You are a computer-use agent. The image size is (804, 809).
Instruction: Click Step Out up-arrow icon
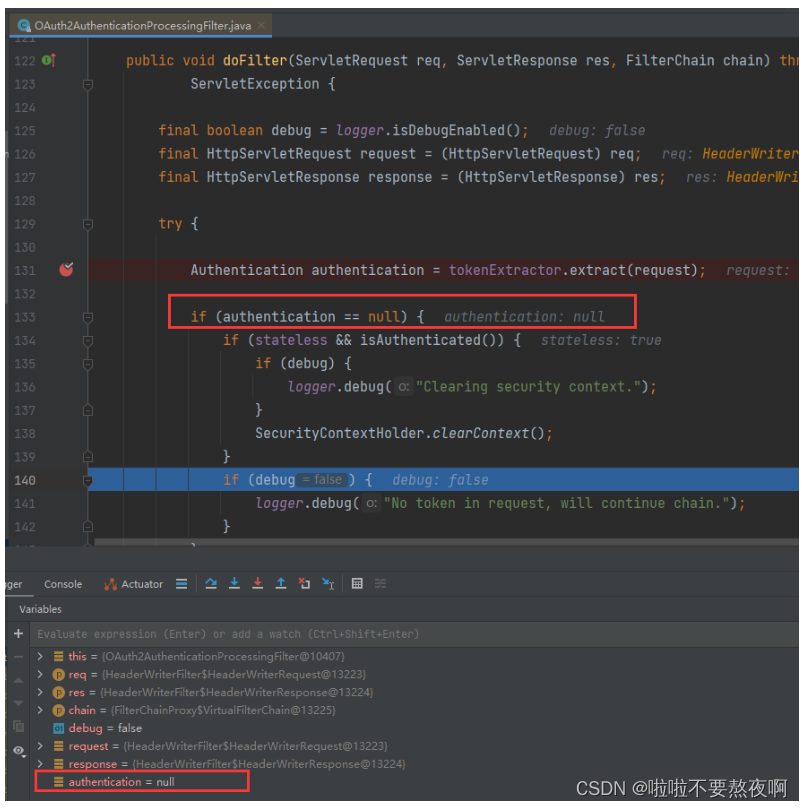[281, 584]
